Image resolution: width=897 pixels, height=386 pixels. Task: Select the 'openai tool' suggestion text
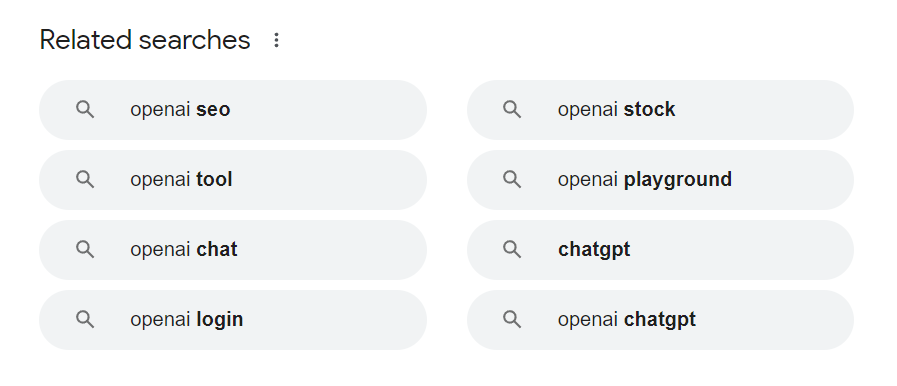pos(181,180)
